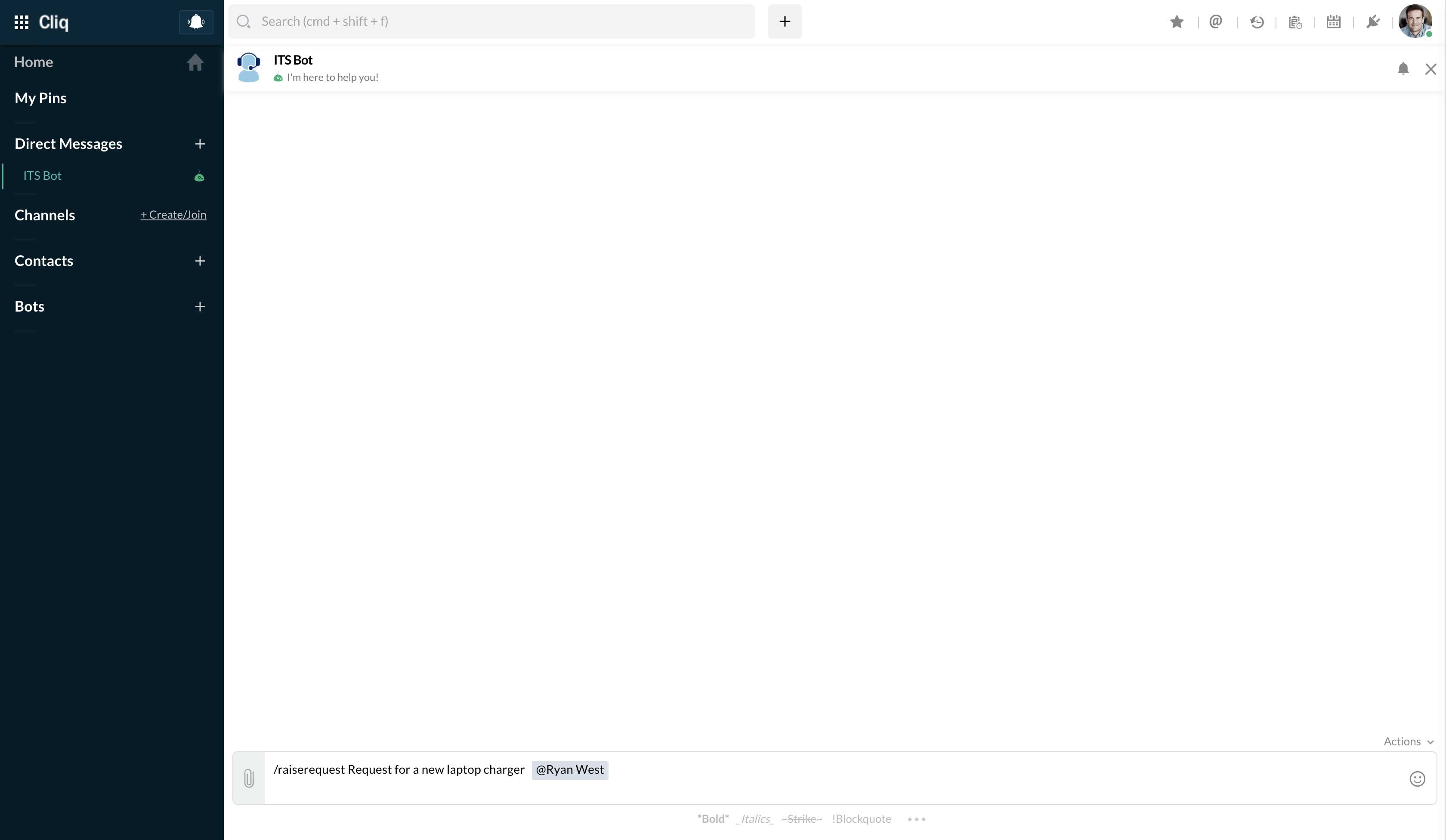This screenshot has width=1446, height=840.
Task: Open starred messages star icon
Action: [x=1176, y=22]
